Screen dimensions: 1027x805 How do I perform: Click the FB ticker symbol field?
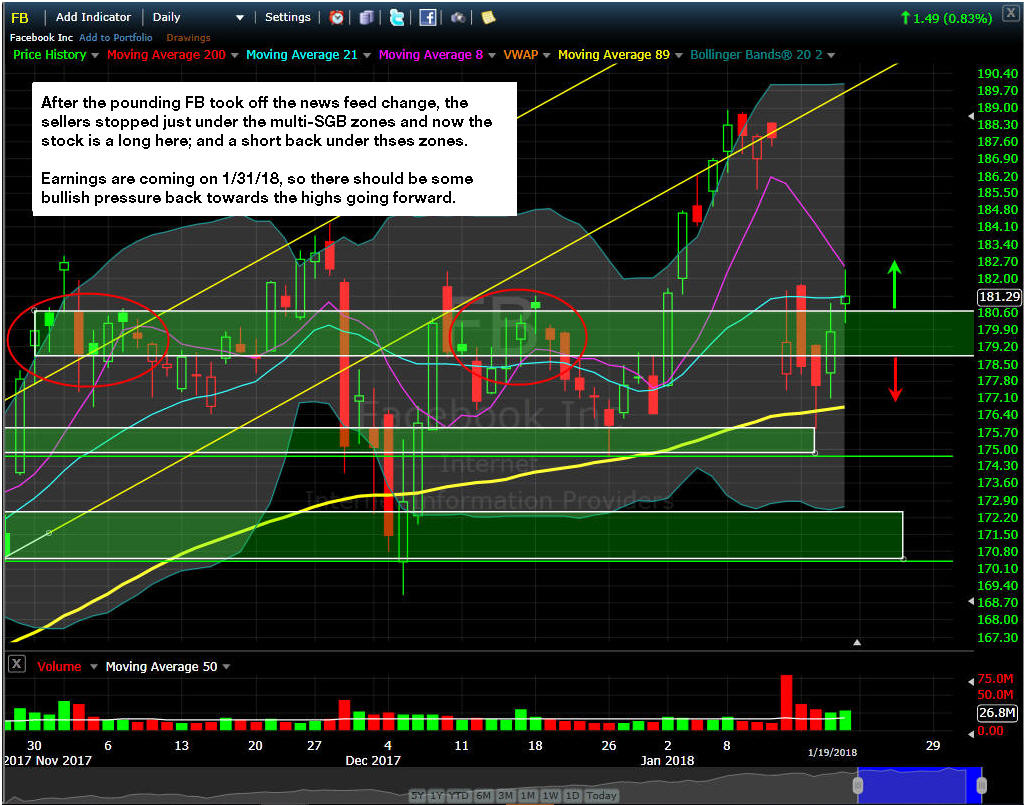[x=21, y=18]
